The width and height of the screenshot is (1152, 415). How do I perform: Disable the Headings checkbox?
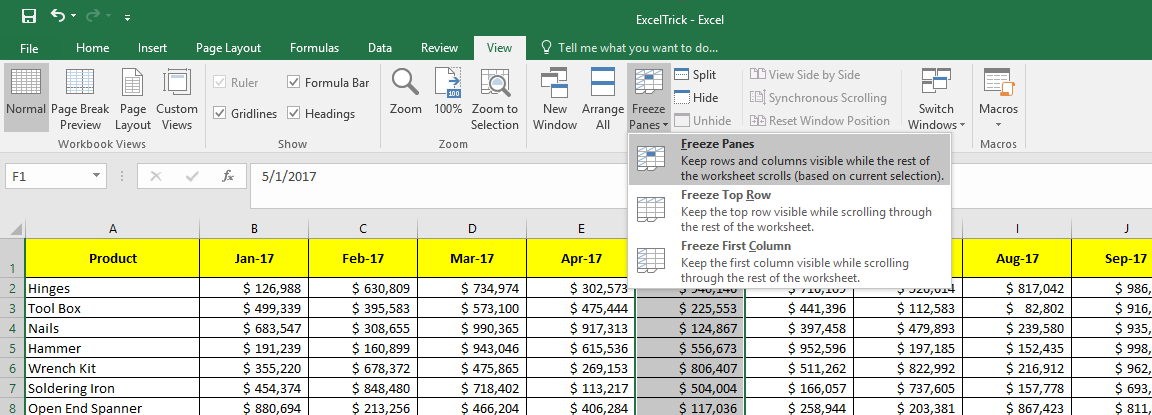(294, 114)
